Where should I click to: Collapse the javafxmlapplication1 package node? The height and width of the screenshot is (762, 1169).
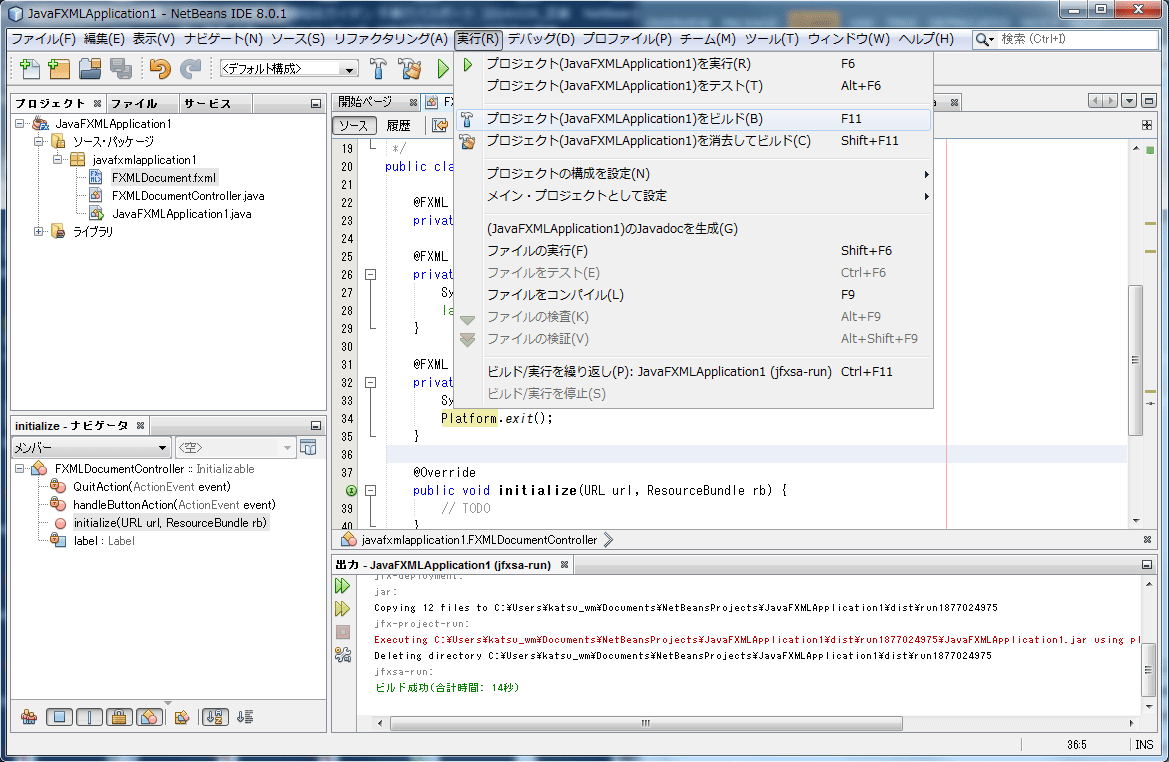tap(57, 160)
